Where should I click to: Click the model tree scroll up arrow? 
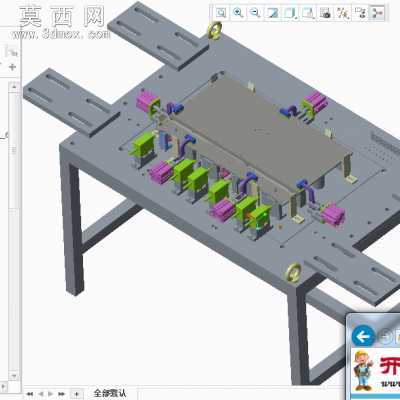pos(14,86)
